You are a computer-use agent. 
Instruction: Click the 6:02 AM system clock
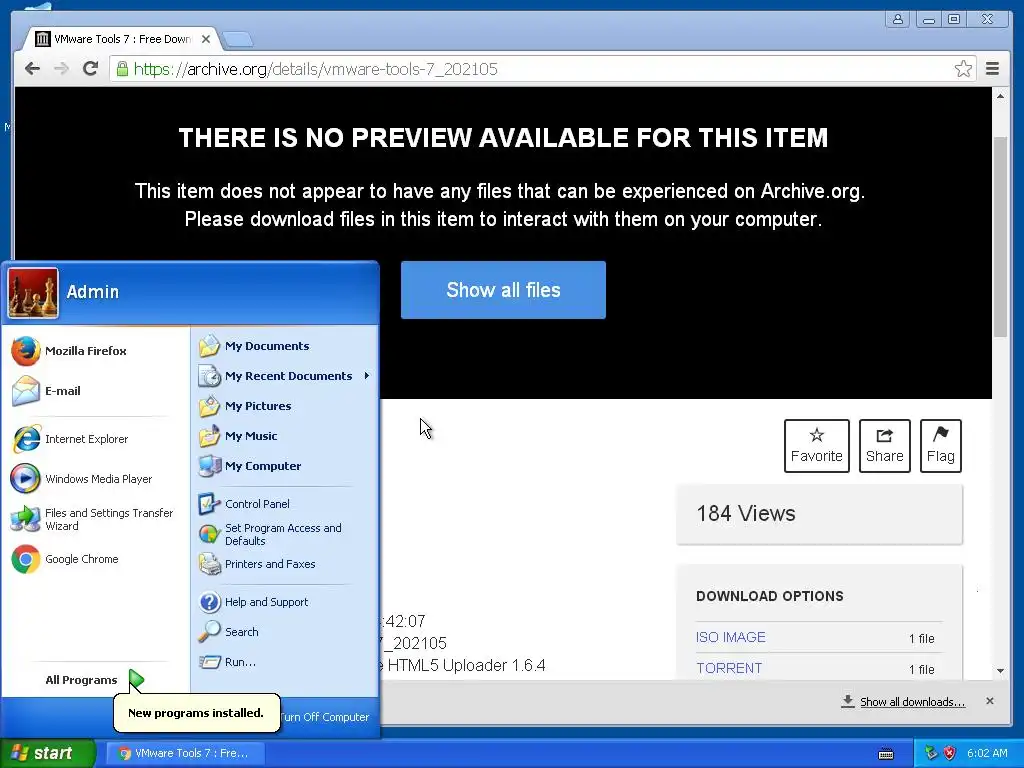tap(987, 753)
